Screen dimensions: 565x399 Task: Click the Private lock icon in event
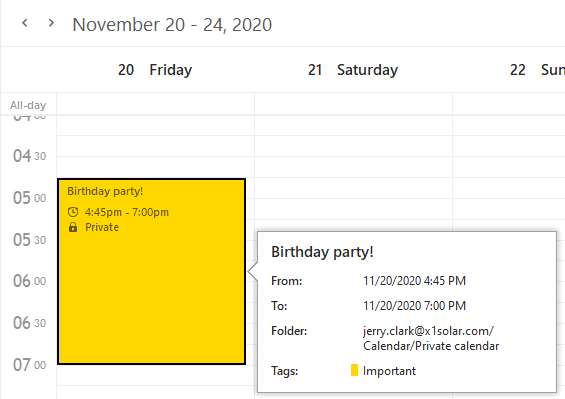pyautogui.click(x=73, y=227)
